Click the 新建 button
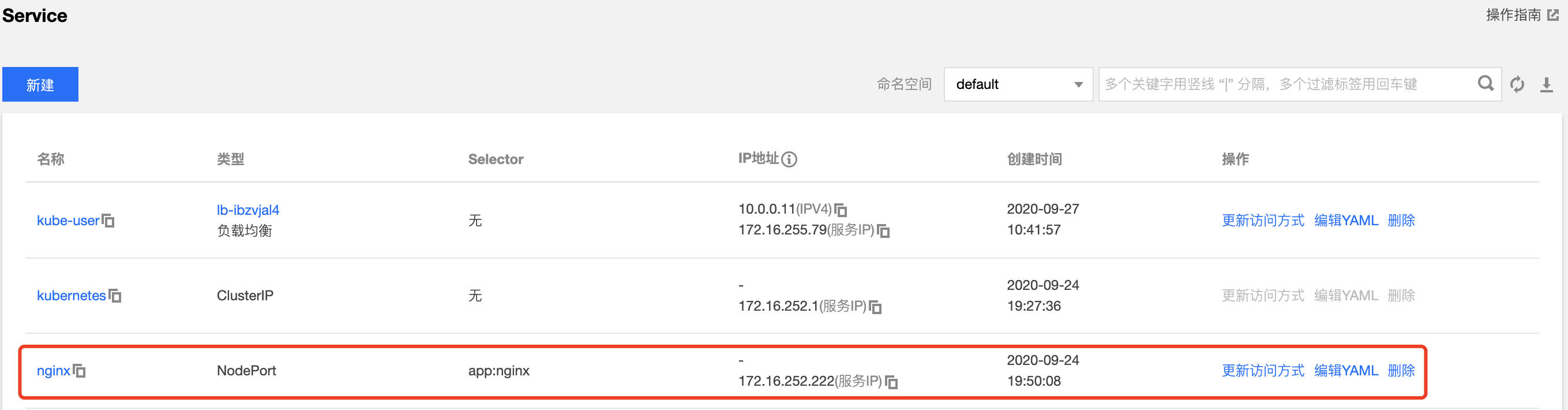The height and width of the screenshot is (410, 1568). (x=40, y=84)
